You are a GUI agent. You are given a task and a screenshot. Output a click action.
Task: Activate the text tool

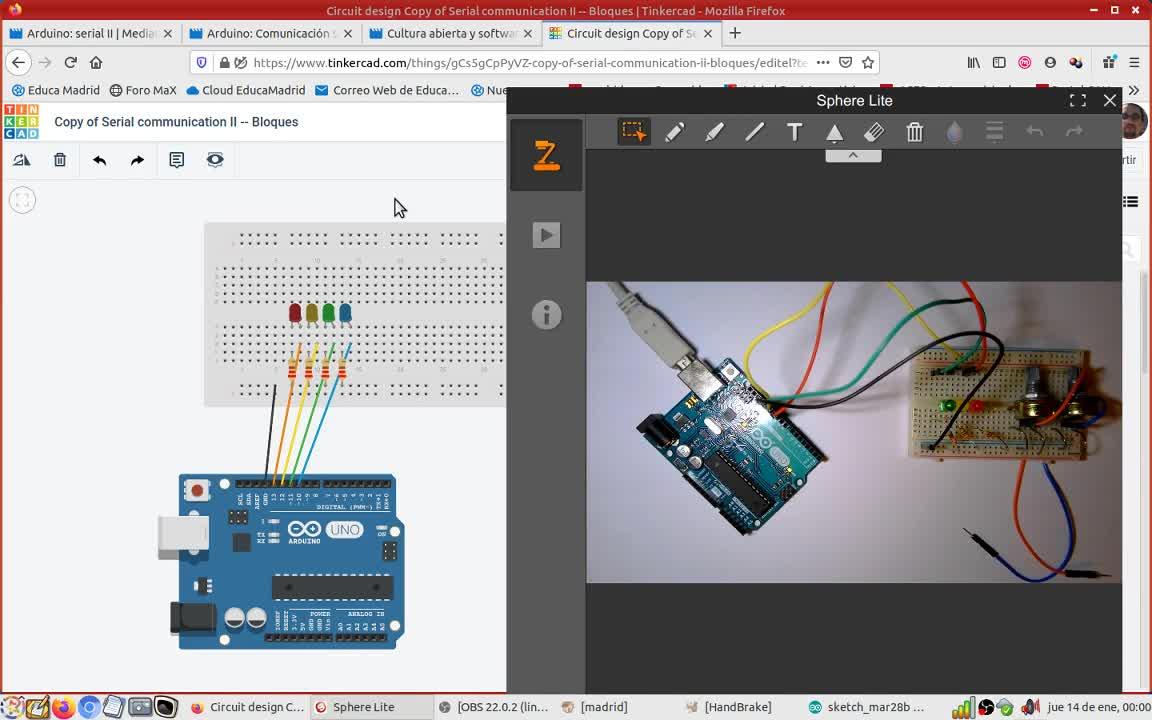pyautogui.click(x=794, y=132)
